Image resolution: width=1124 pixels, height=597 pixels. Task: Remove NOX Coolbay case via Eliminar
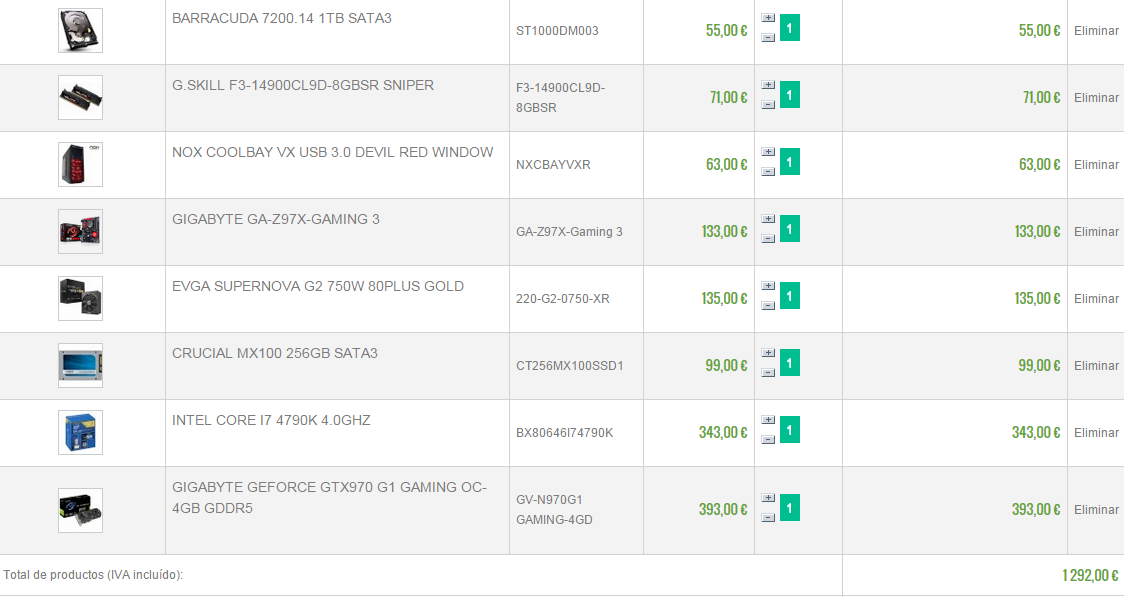pyautogui.click(x=1096, y=165)
